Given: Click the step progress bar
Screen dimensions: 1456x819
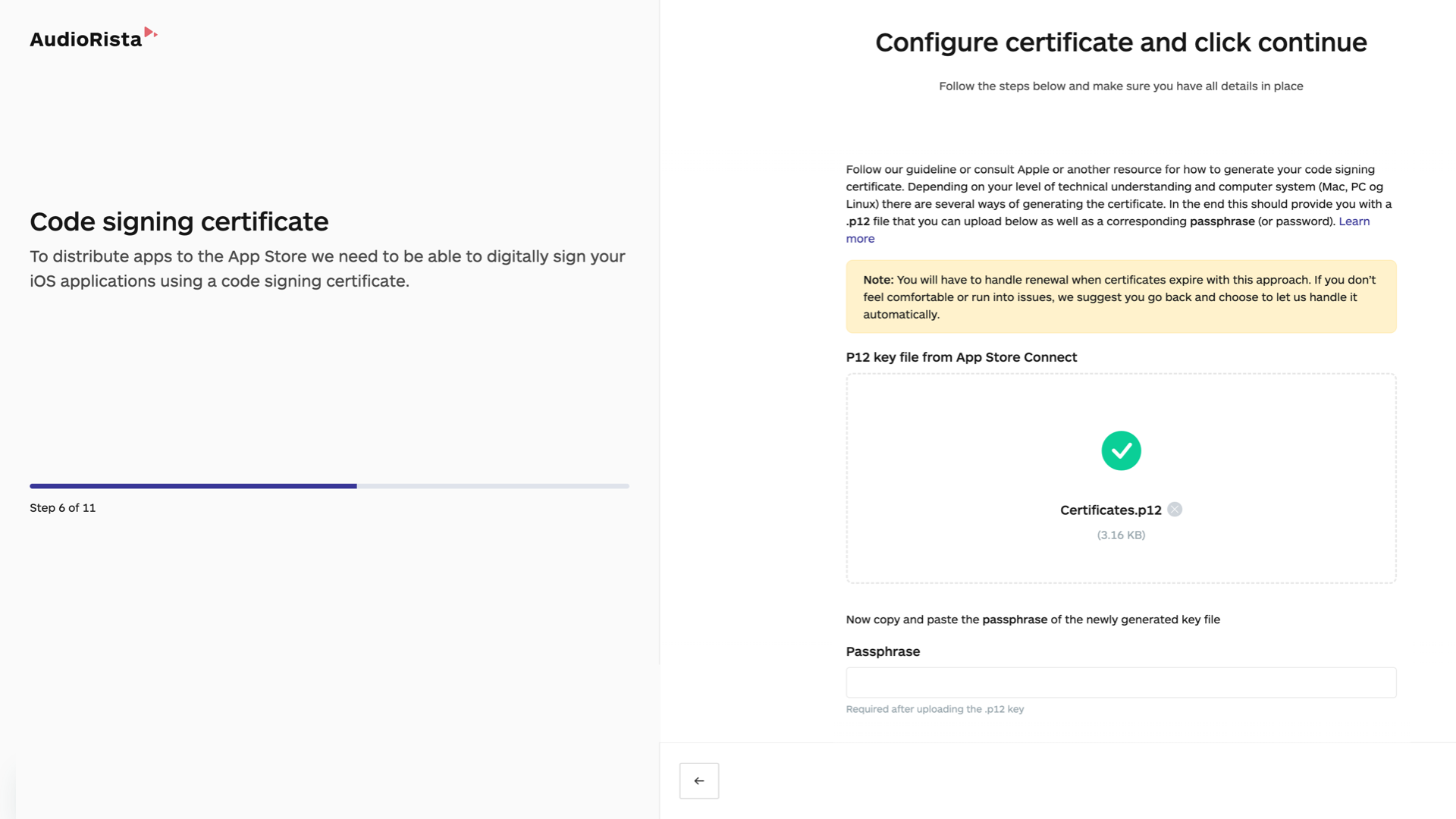Looking at the screenshot, I should (329, 486).
